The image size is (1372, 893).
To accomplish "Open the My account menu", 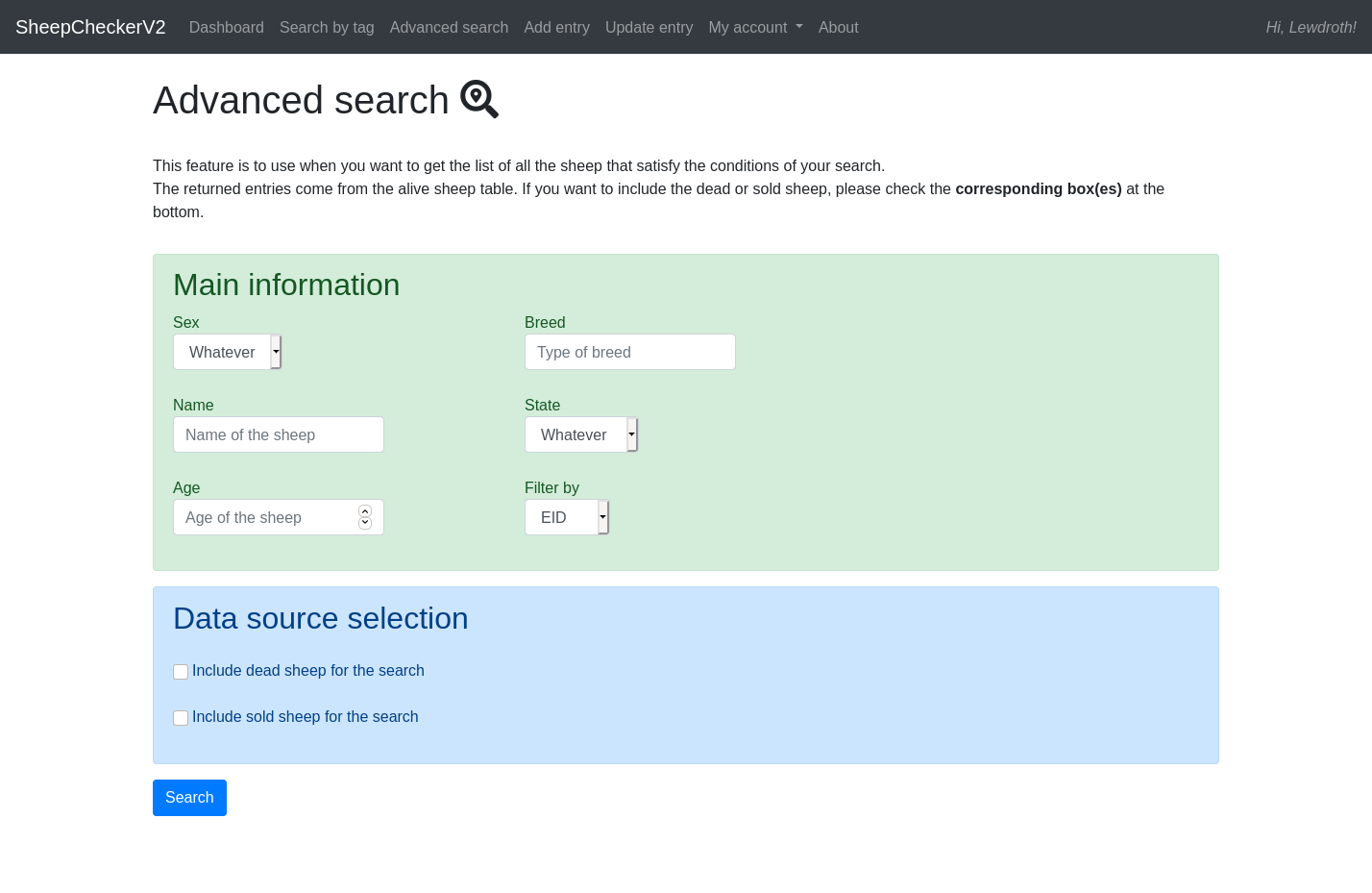I will [755, 27].
